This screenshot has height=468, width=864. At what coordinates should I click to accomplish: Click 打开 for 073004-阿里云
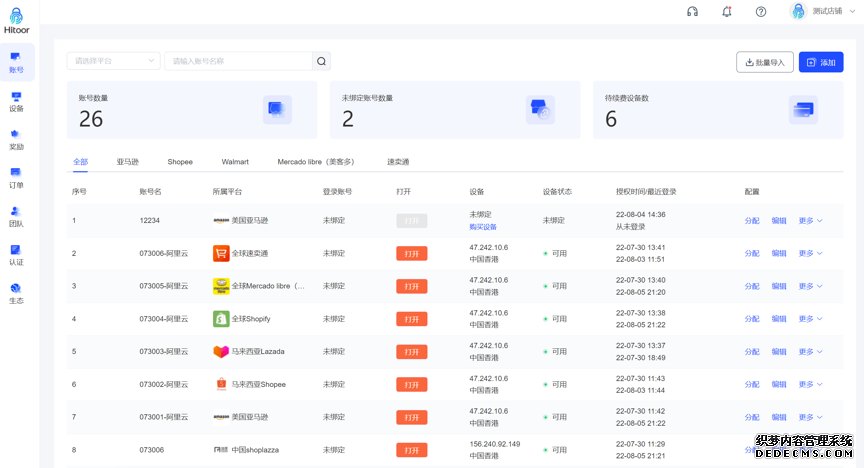tap(412, 319)
